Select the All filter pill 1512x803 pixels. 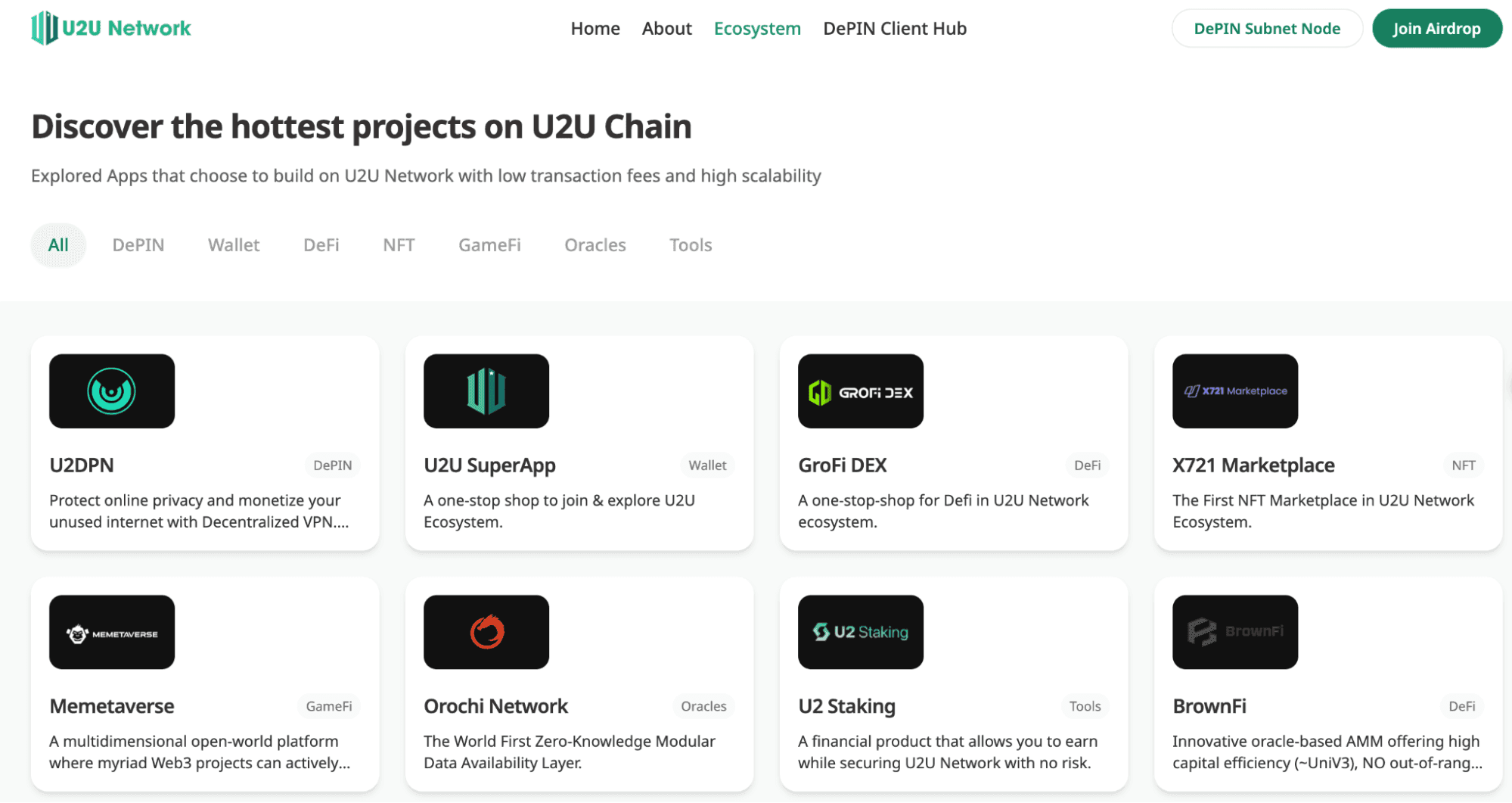(58, 245)
